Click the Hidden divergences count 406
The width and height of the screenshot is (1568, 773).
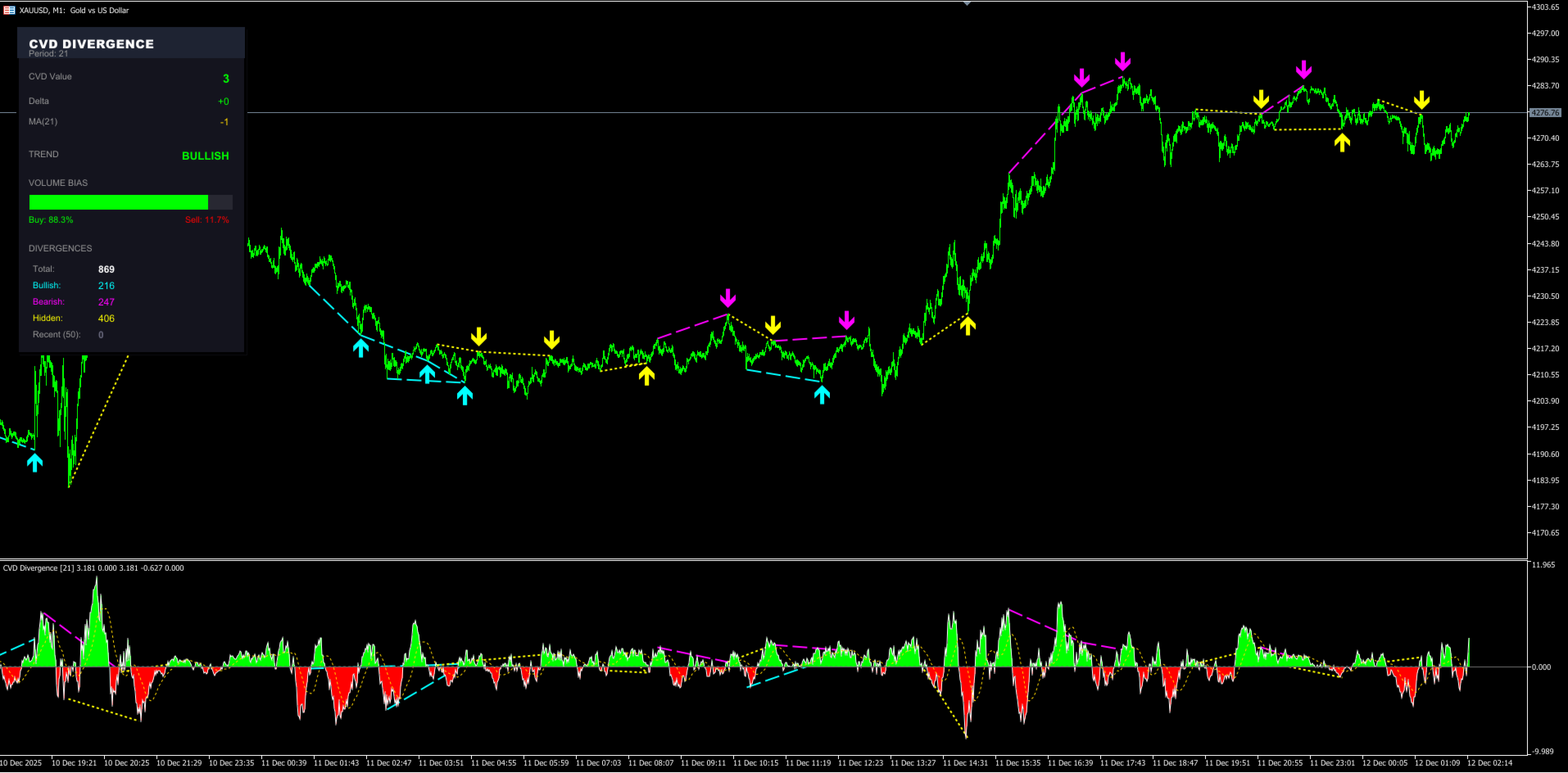click(106, 319)
